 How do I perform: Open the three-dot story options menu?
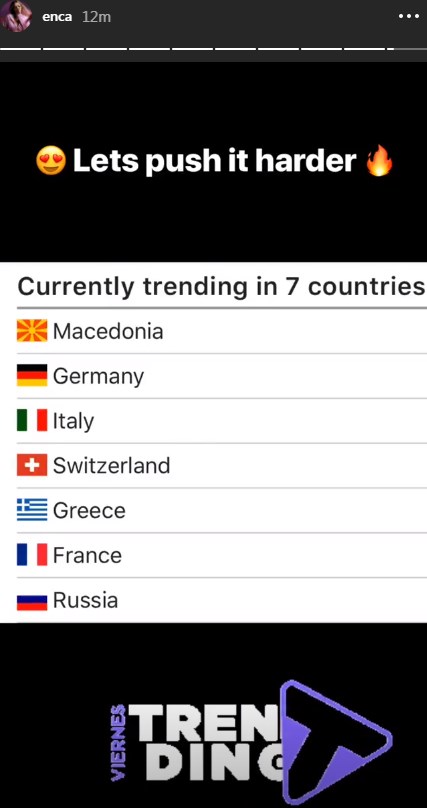(x=409, y=16)
